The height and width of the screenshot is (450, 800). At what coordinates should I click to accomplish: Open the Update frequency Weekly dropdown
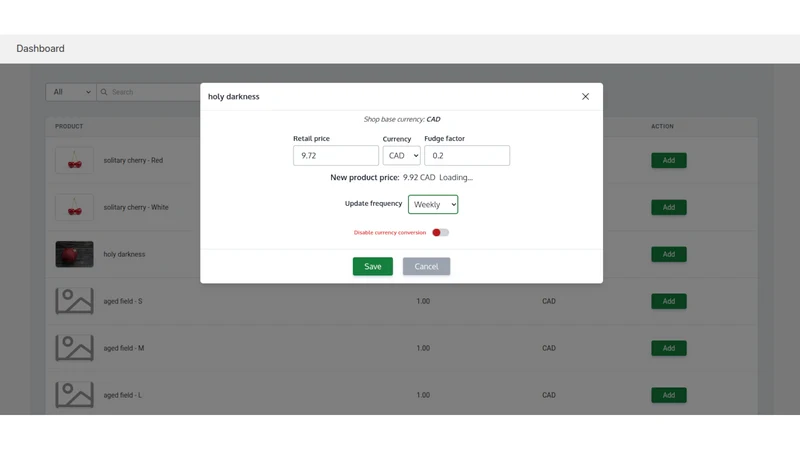433,204
